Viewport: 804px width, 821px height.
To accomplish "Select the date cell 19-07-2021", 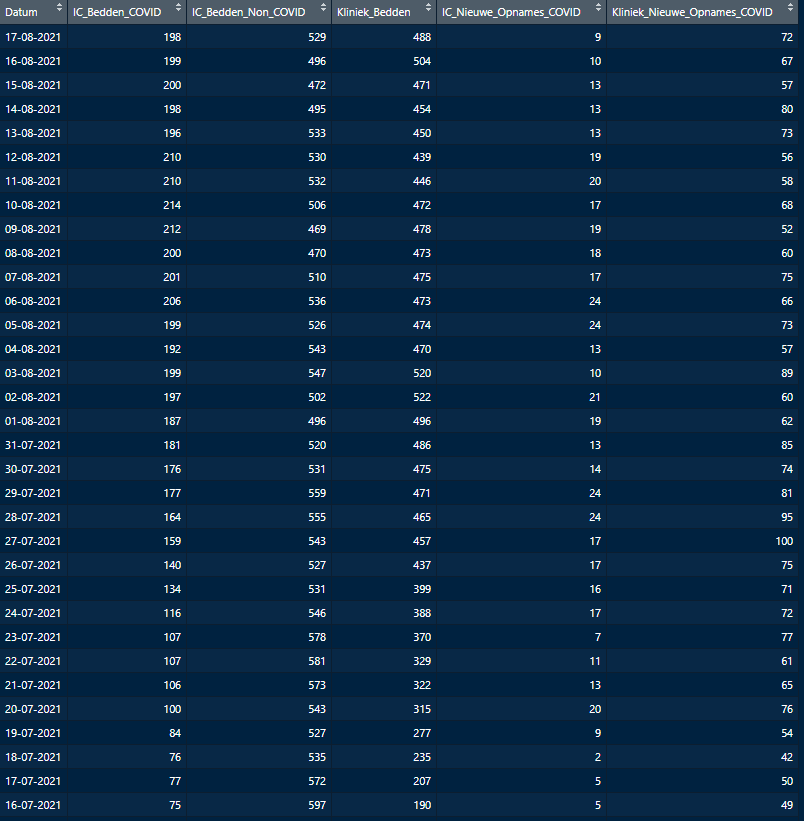I will (33, 733).
